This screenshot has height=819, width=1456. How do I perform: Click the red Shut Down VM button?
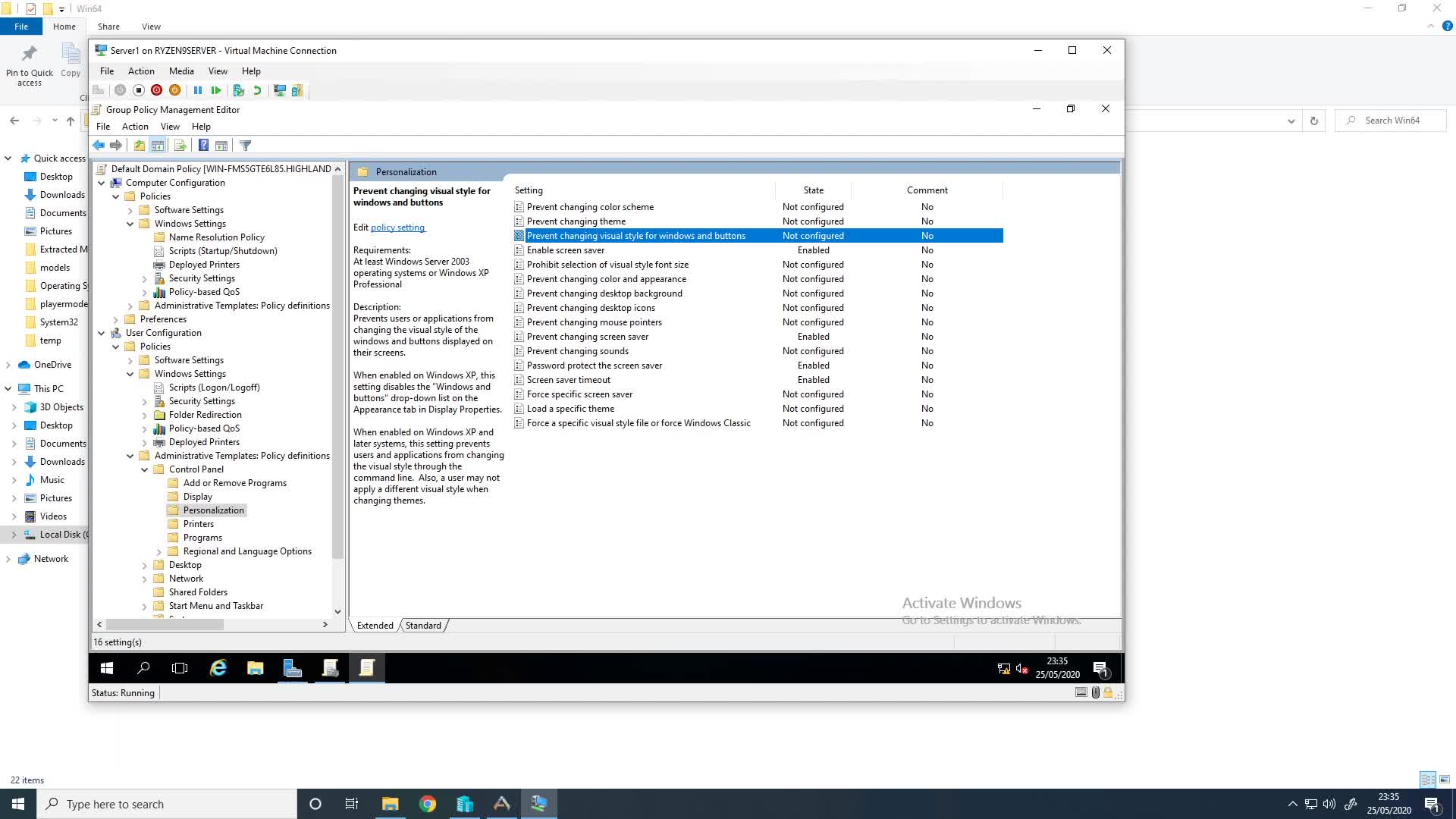(156, 90)
